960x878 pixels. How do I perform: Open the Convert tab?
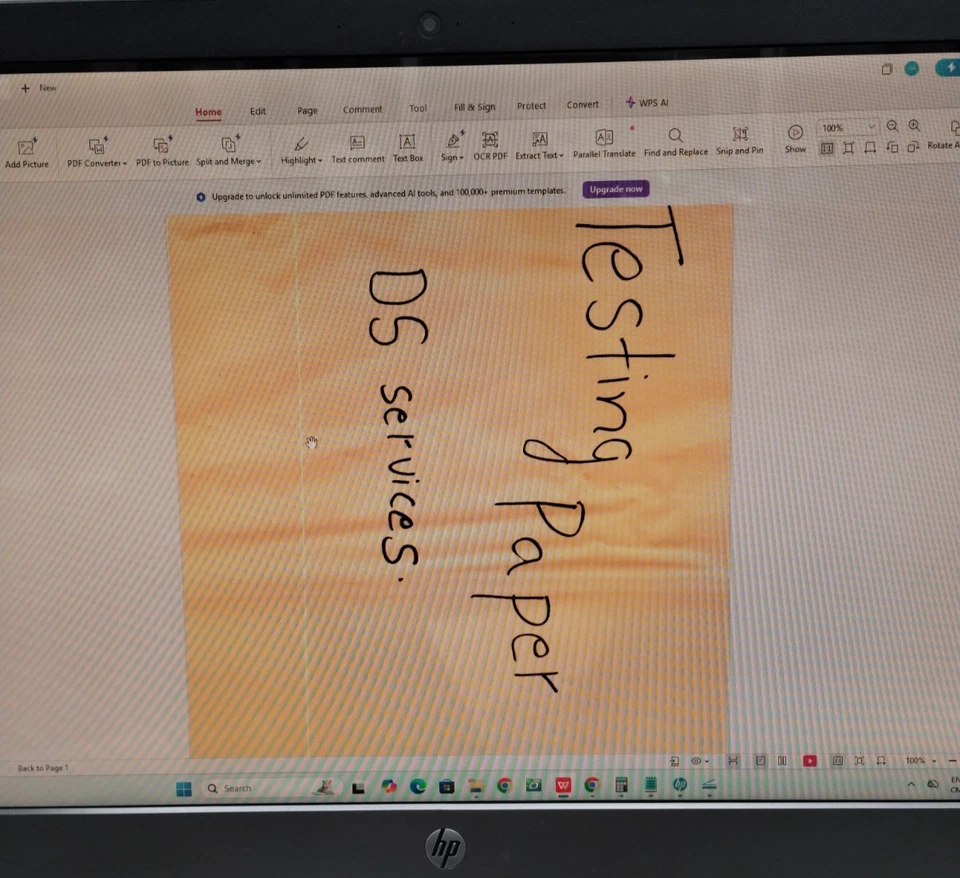pos(582,105)
